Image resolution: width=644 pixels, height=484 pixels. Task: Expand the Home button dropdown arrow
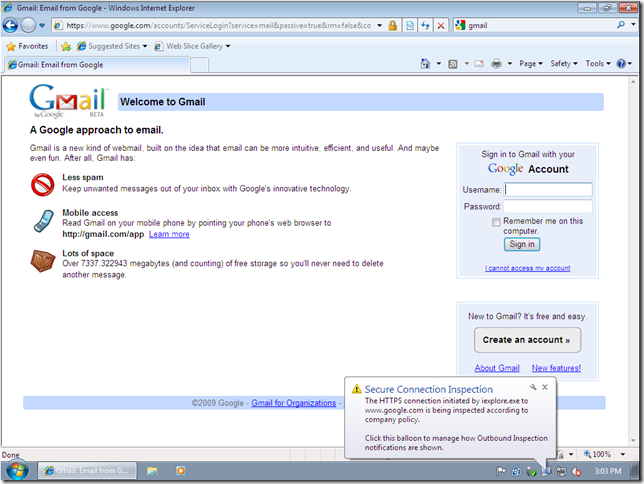point(439,64)
